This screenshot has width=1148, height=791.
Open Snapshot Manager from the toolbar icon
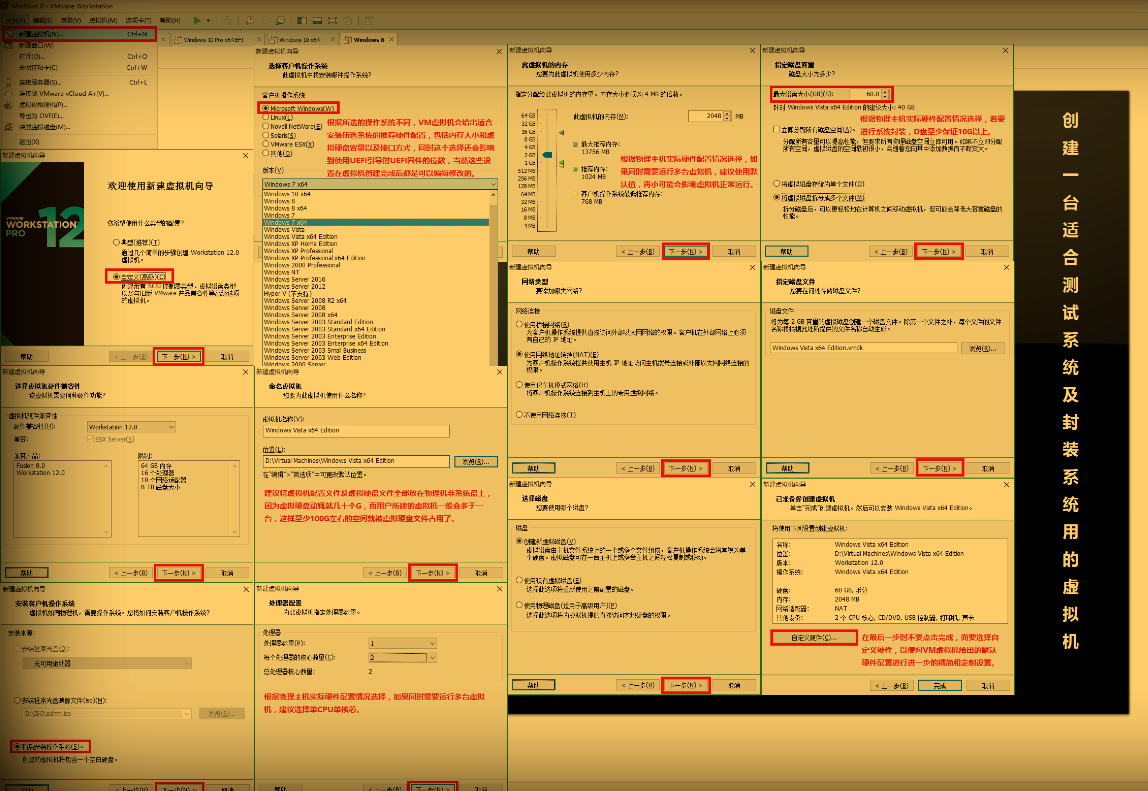(x=281, y=20)
